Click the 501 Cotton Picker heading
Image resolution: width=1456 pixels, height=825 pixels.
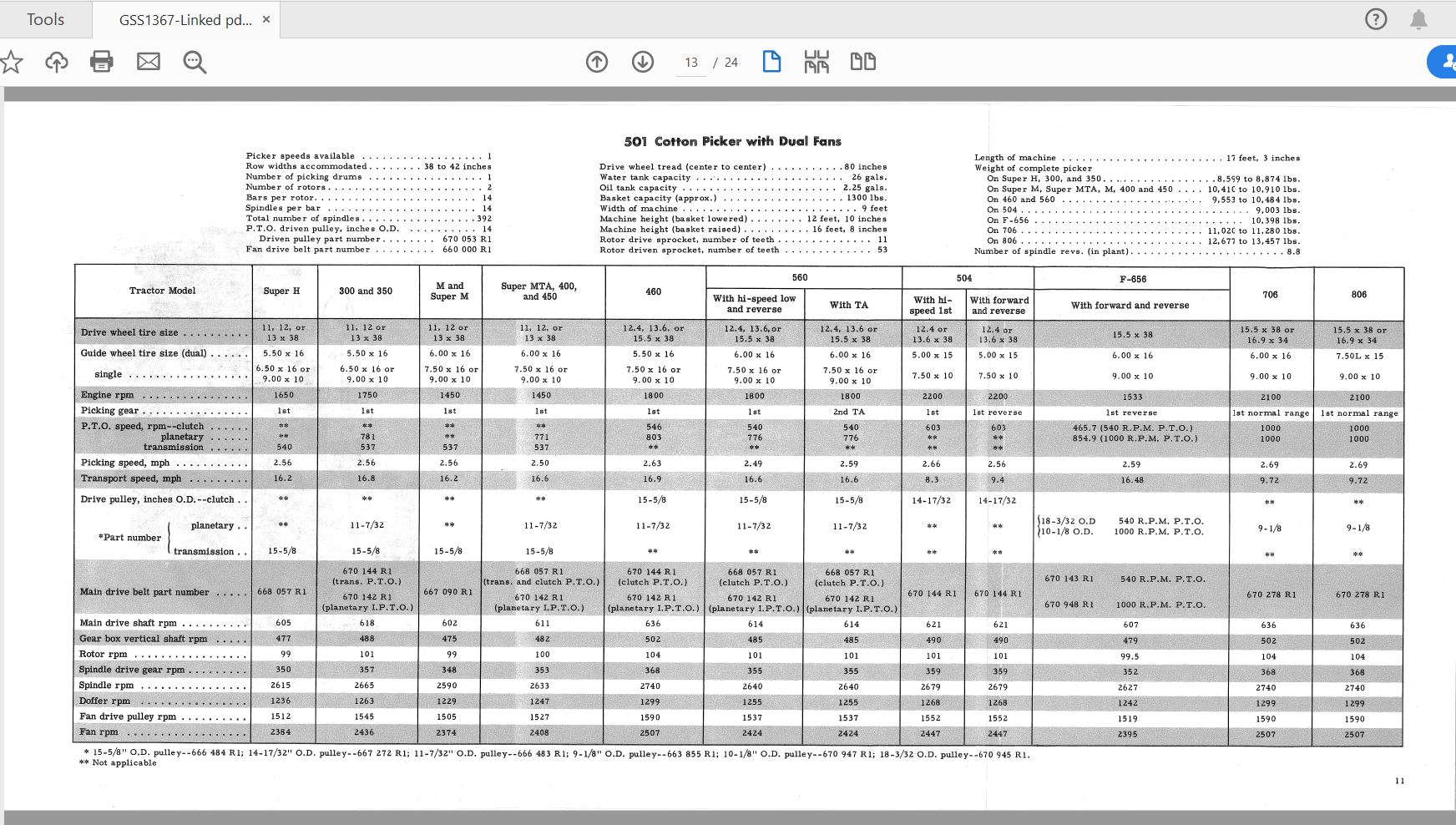pyautogui.click(x=732, y=141)
